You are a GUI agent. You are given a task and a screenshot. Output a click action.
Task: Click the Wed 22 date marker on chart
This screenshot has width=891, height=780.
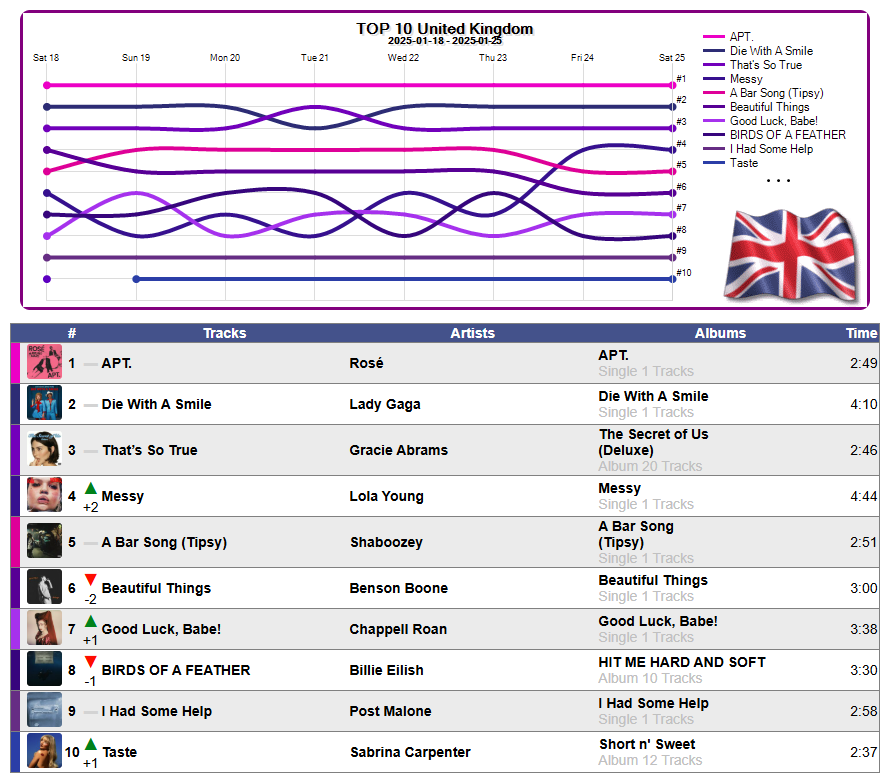pos(403,57)
